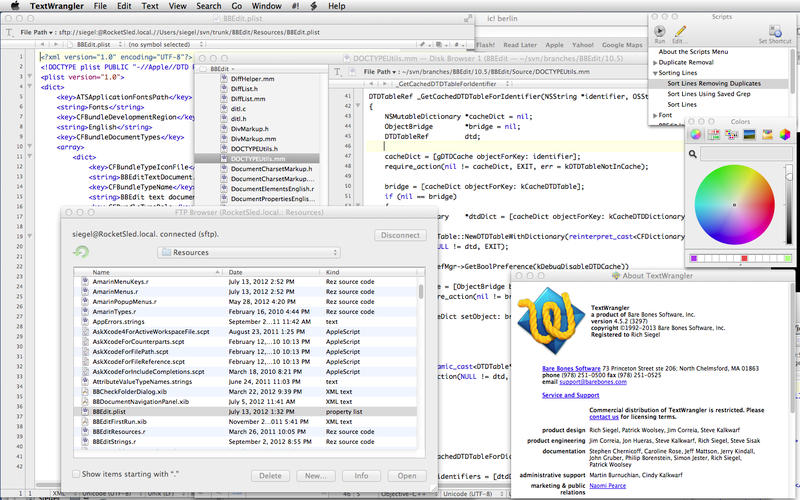Expand the Duplicate Removal script group
Viewport: 800px width, 500px height.
point(654,62)
